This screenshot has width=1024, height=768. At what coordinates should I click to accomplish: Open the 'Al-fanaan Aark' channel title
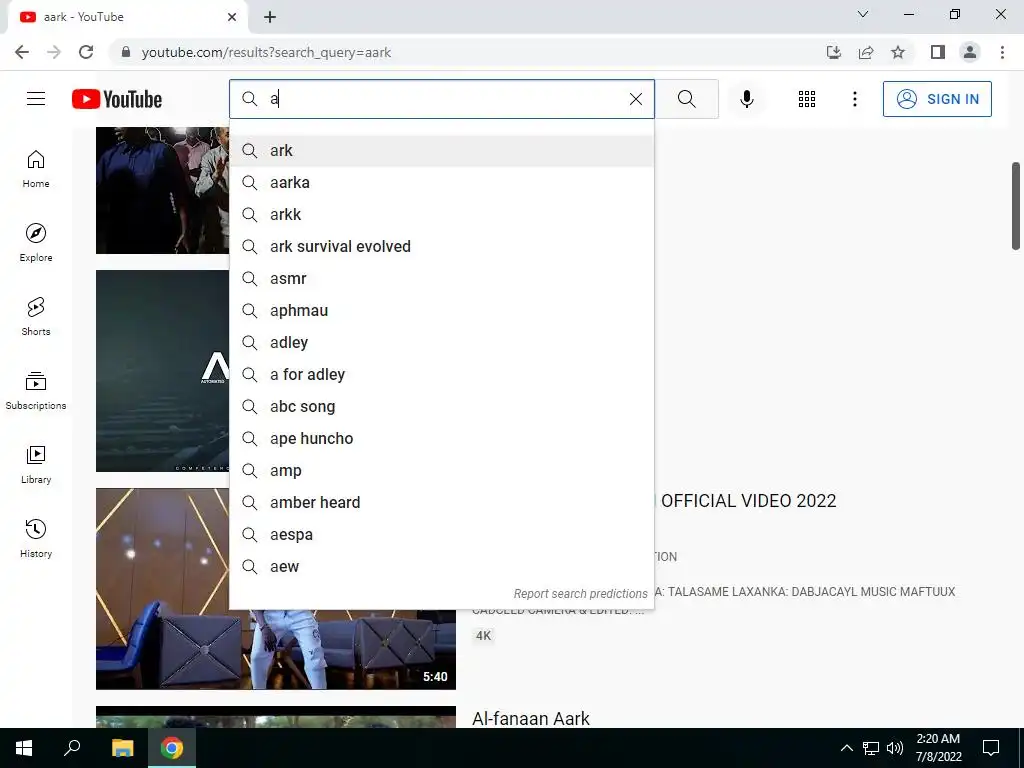531,718
